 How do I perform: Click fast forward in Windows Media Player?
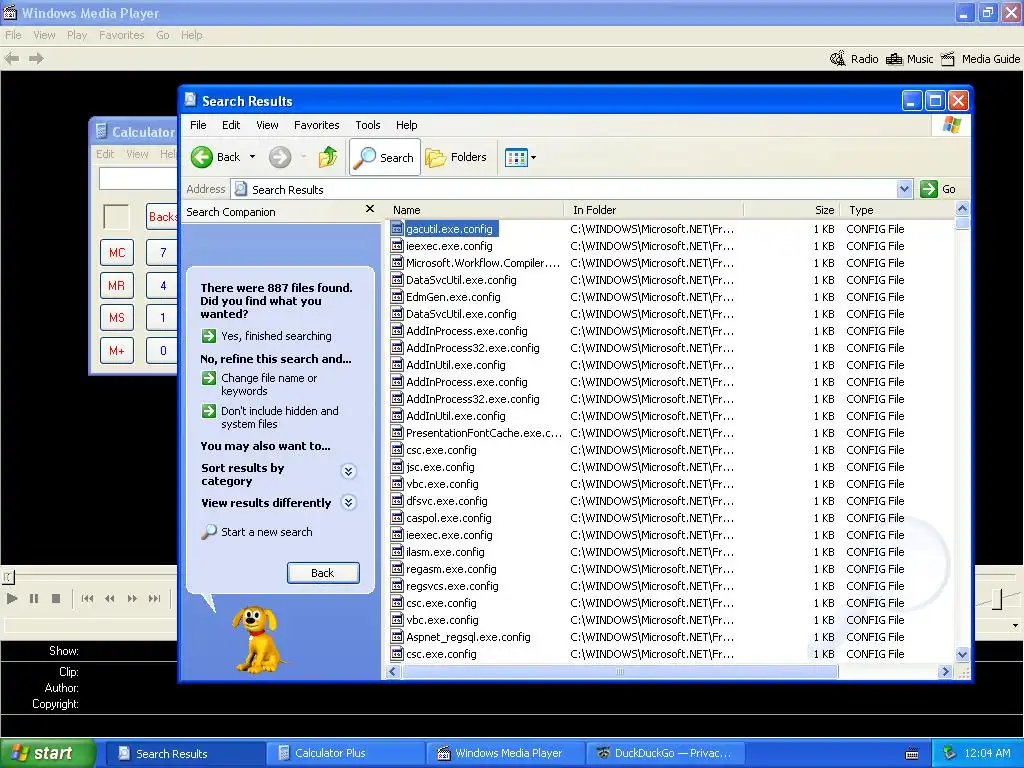132,598
